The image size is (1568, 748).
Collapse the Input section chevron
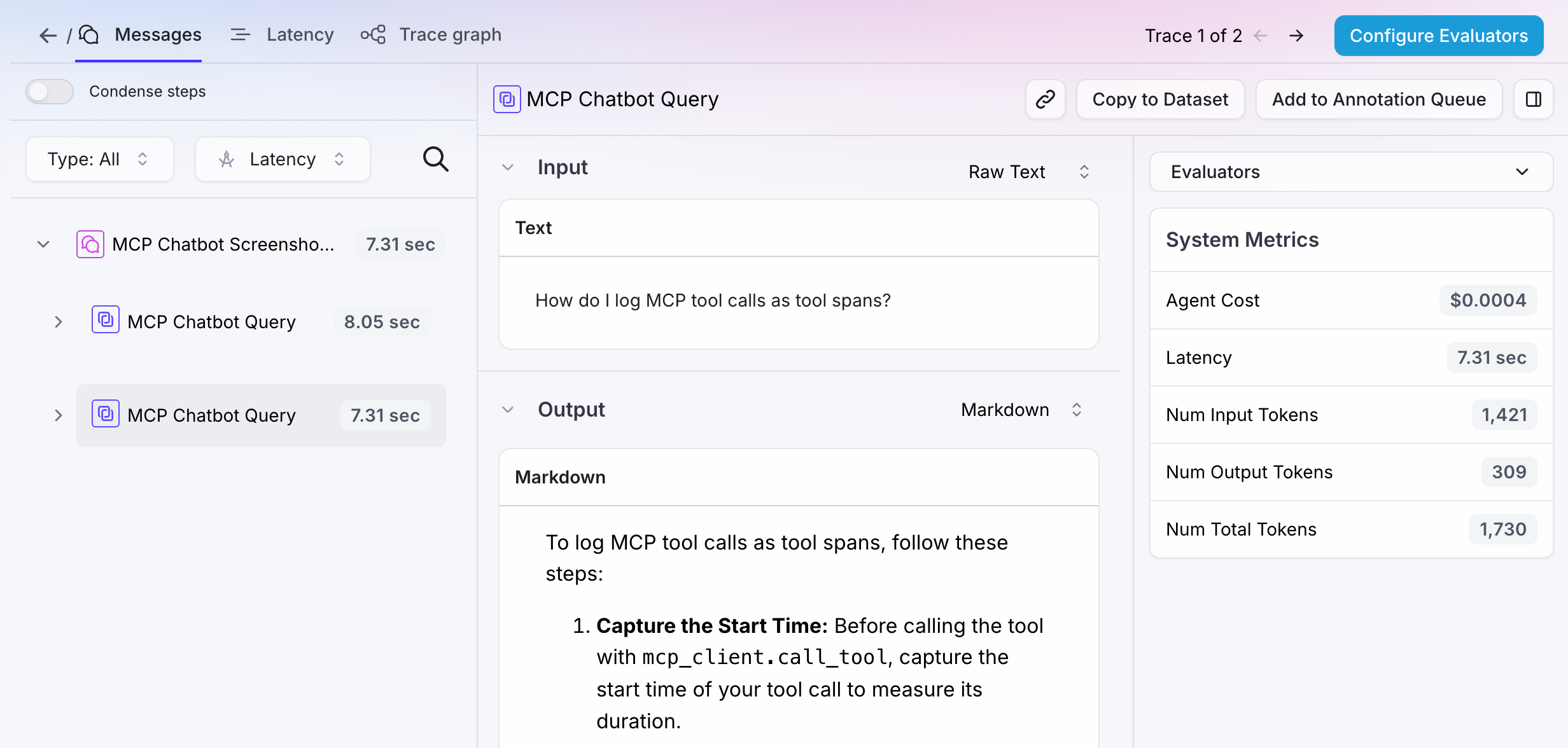508,167
